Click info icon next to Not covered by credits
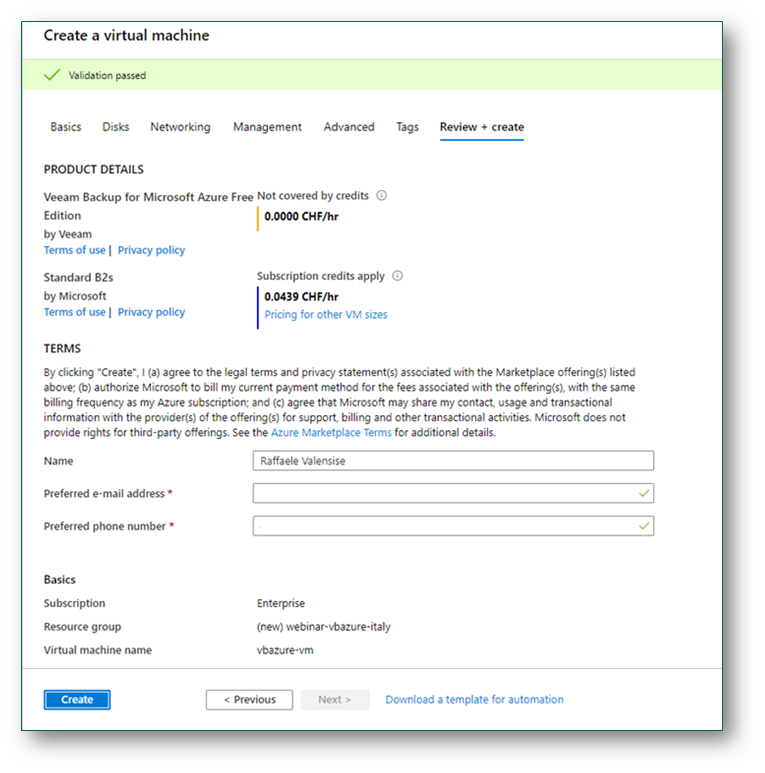This screenshot has height=773, width=765. (382, 196)
